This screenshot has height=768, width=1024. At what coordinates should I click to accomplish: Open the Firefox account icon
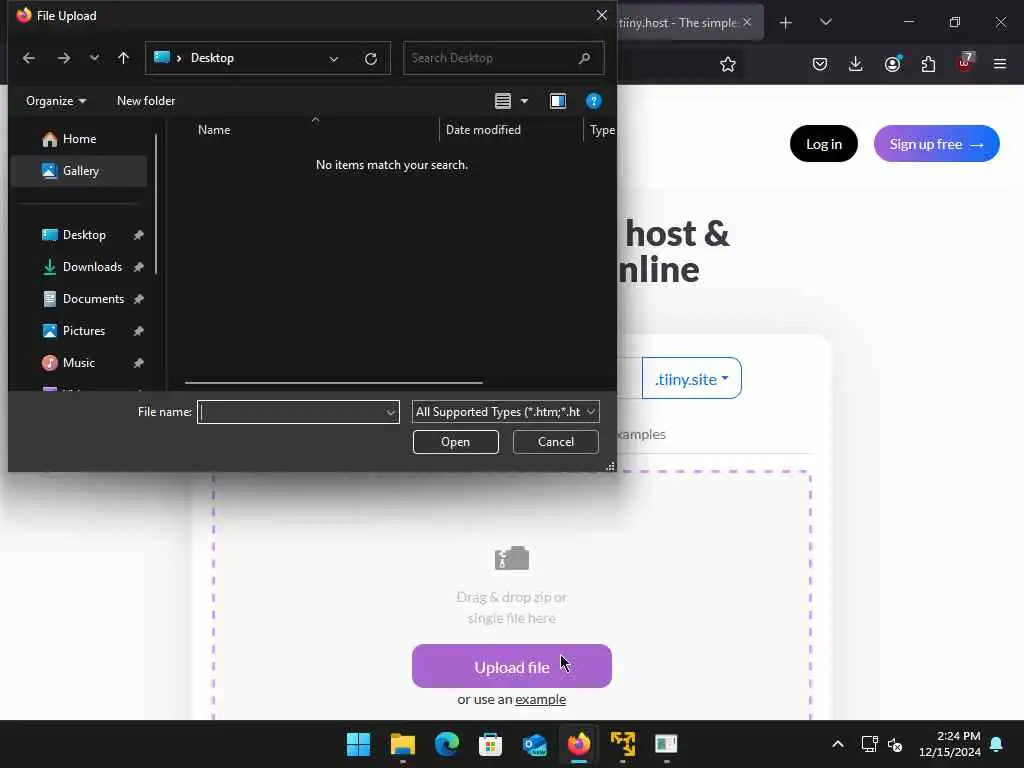tap(892, 64)
